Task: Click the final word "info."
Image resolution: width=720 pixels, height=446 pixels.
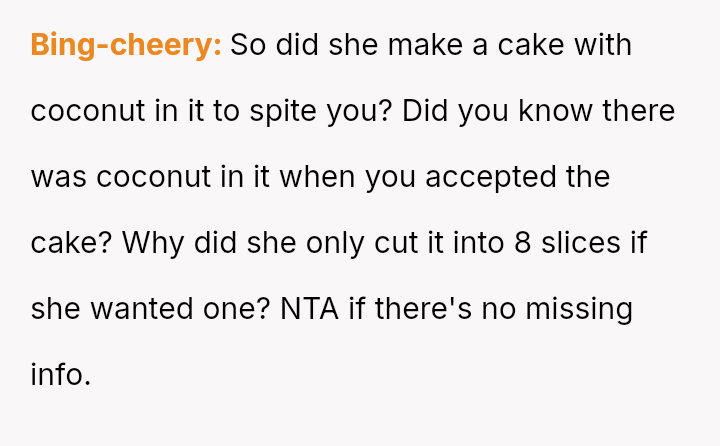Action: [61, 375]
